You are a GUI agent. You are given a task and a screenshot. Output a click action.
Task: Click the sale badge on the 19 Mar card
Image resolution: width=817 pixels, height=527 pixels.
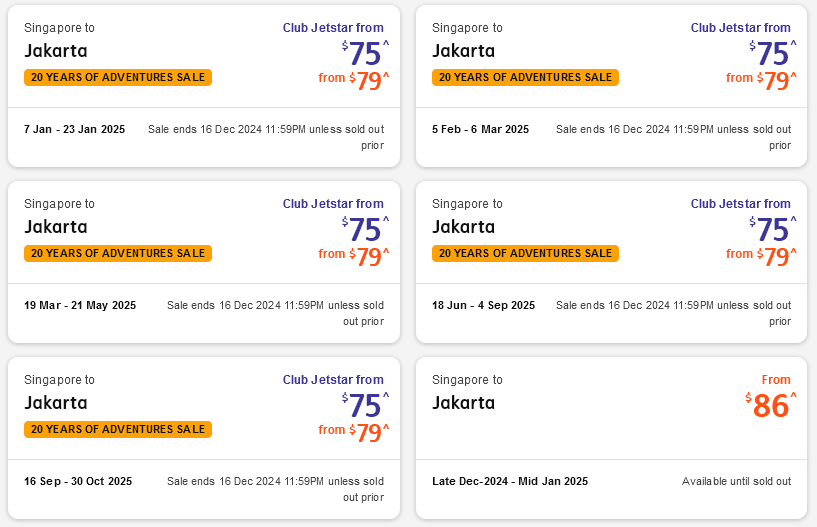[x=118, y=253]
